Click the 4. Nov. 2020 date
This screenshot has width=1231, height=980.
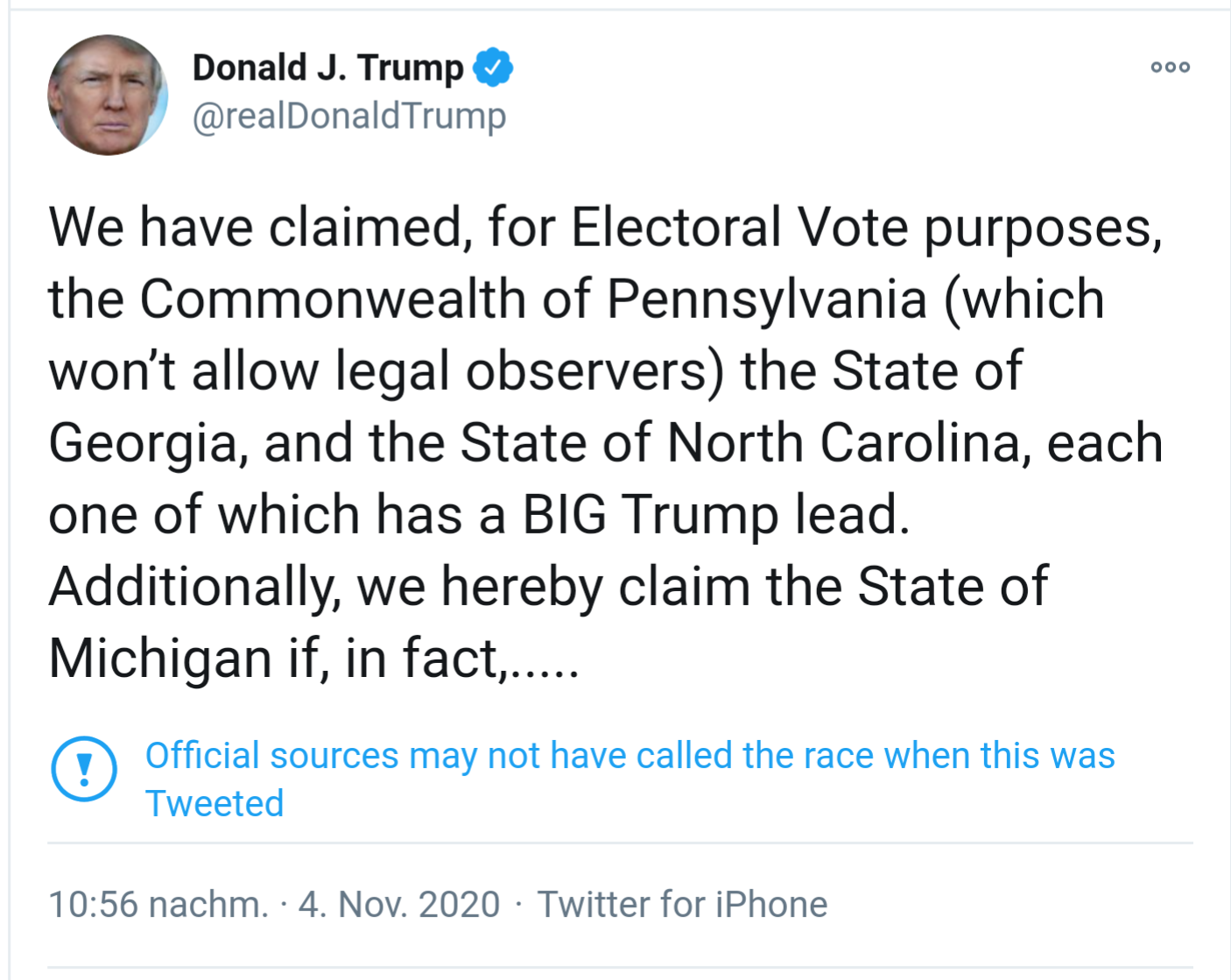tap(399, 904)
